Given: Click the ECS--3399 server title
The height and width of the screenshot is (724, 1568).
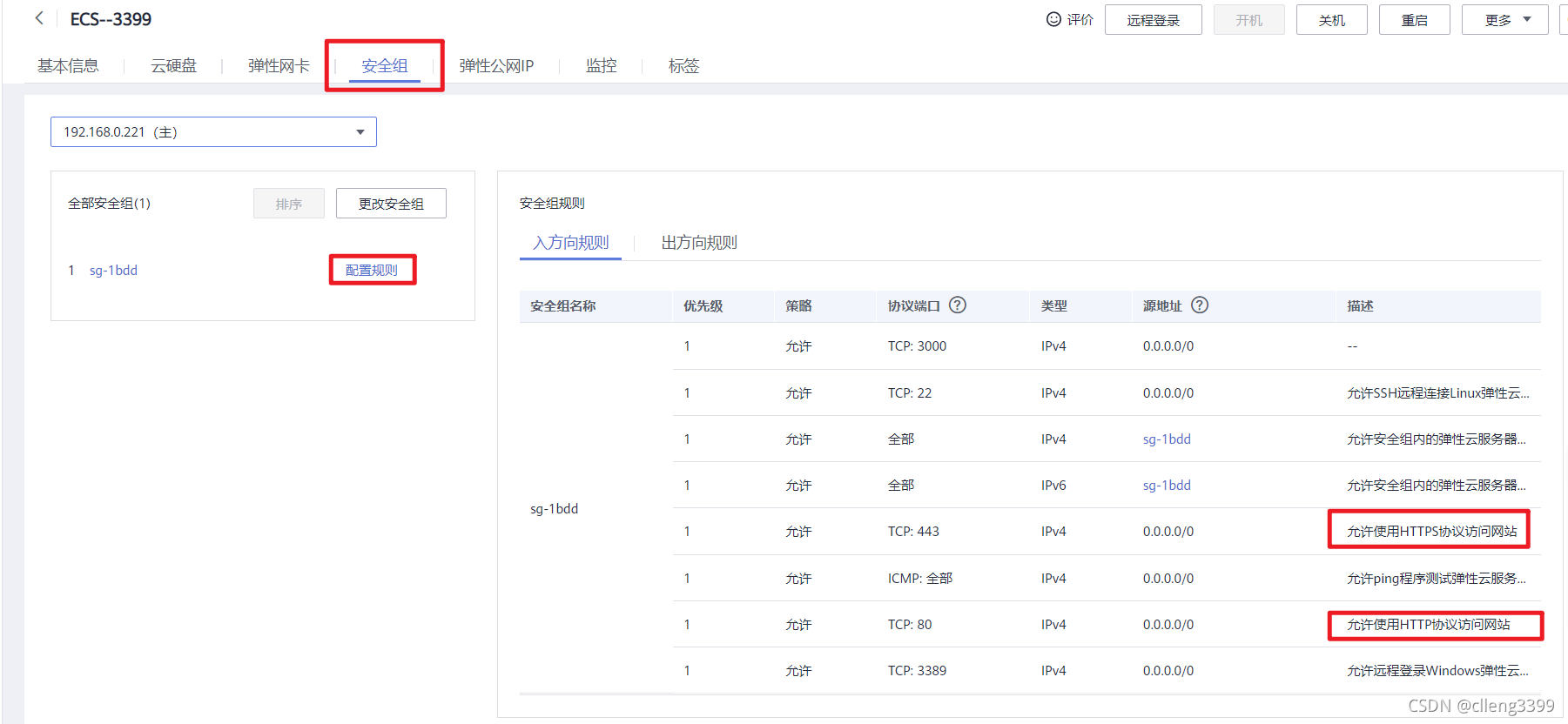Looking at the screenshot, I should coord(111,19).
